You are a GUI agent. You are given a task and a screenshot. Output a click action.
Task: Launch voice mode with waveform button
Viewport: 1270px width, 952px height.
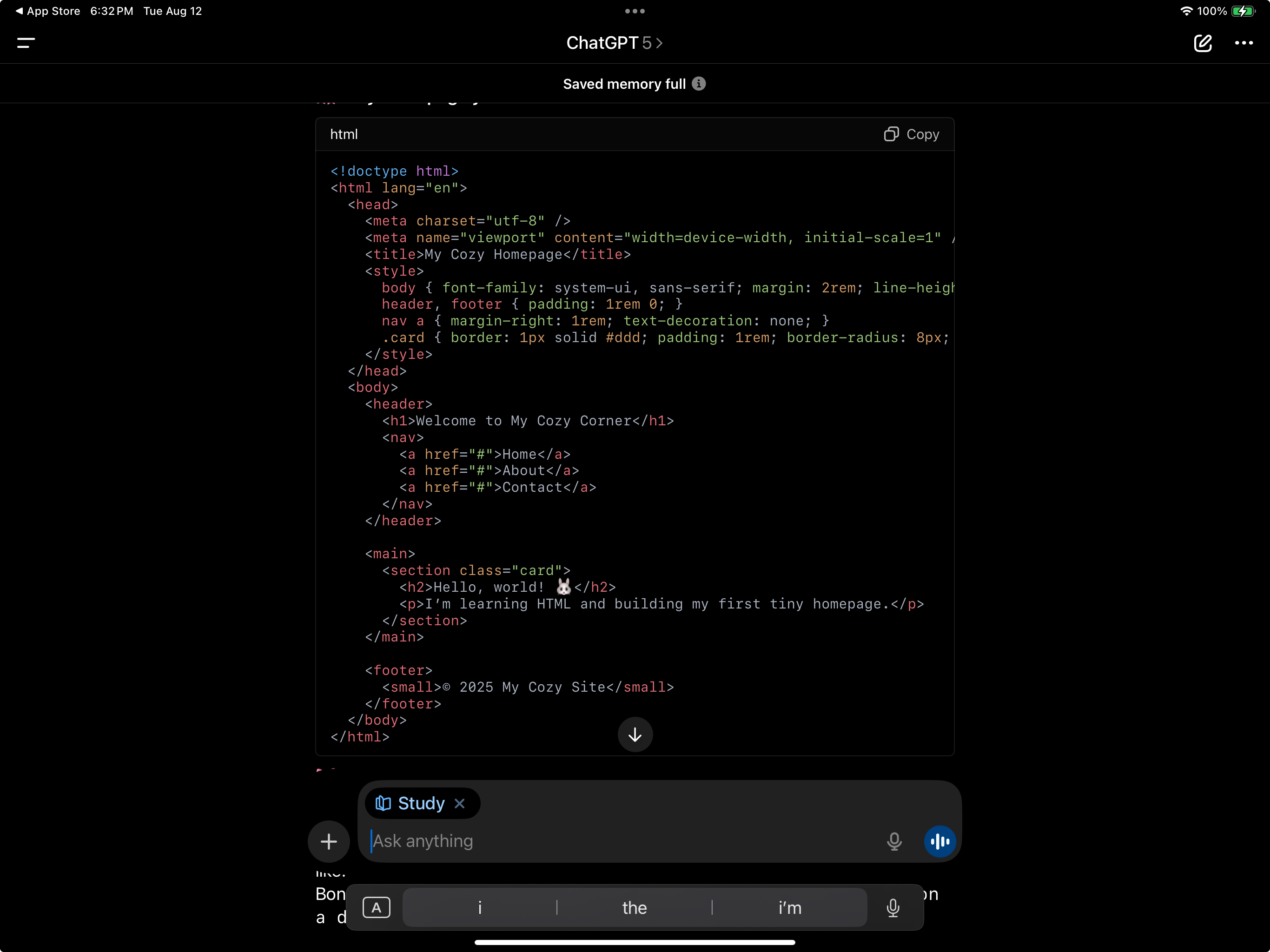tap(940, 842)
